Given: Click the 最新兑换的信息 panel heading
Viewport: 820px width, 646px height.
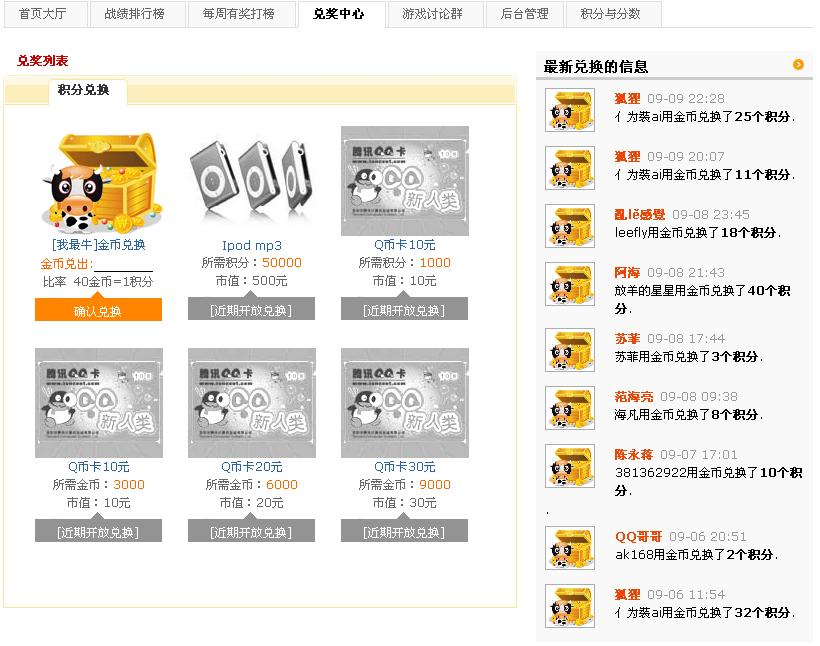Looking at the screenshot, I should click(x=596, y=66).
